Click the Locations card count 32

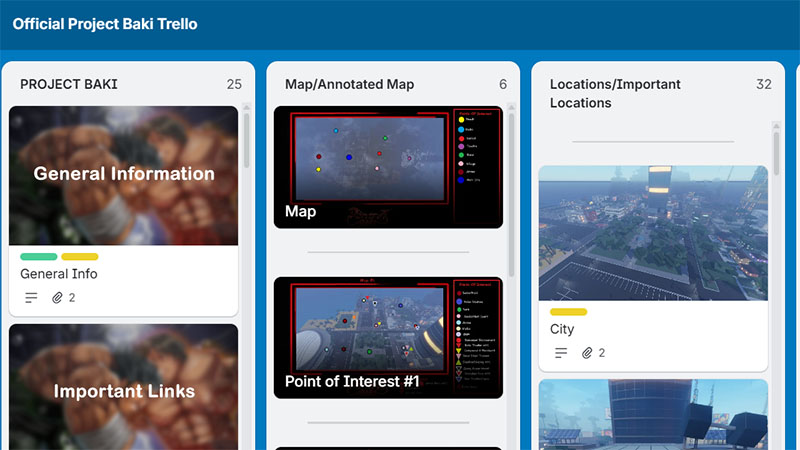click(764, 84)
